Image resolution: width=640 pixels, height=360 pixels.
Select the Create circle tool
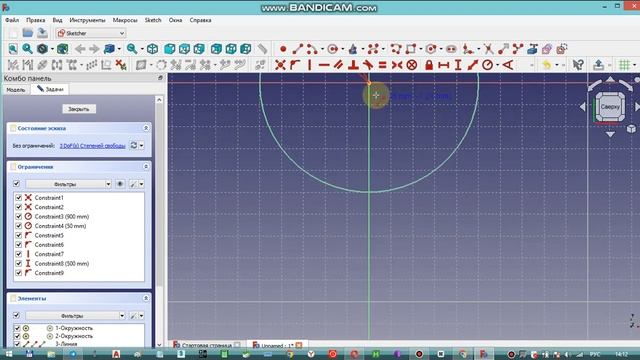[333, 49]
